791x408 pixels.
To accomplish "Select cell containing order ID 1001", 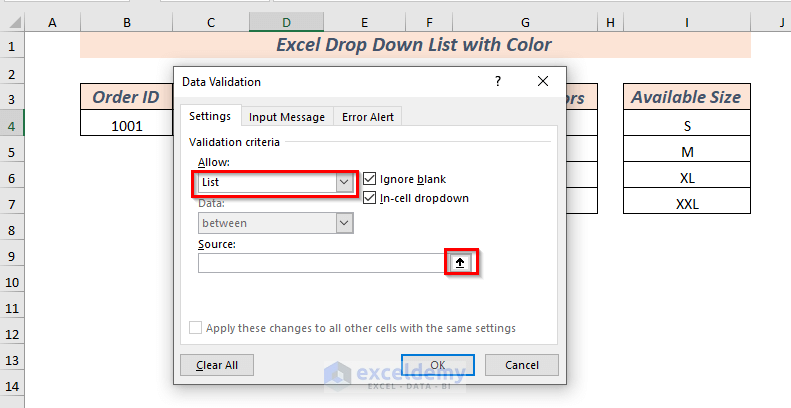I will click(127, 126).
